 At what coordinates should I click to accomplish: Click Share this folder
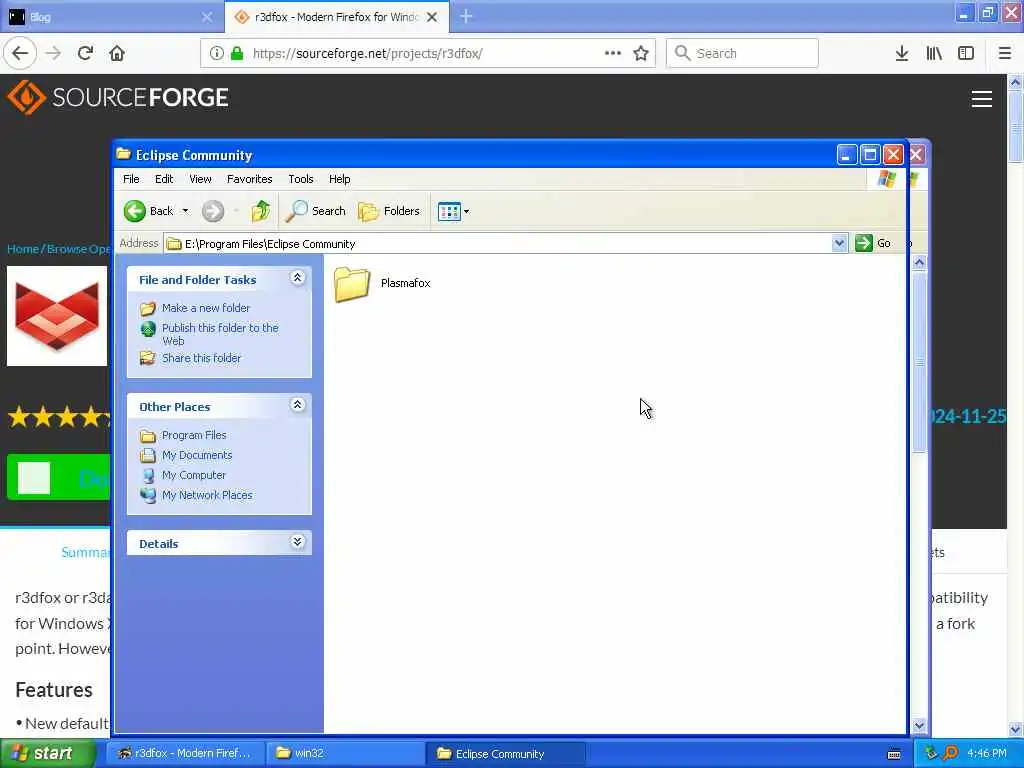coord(201,358)
